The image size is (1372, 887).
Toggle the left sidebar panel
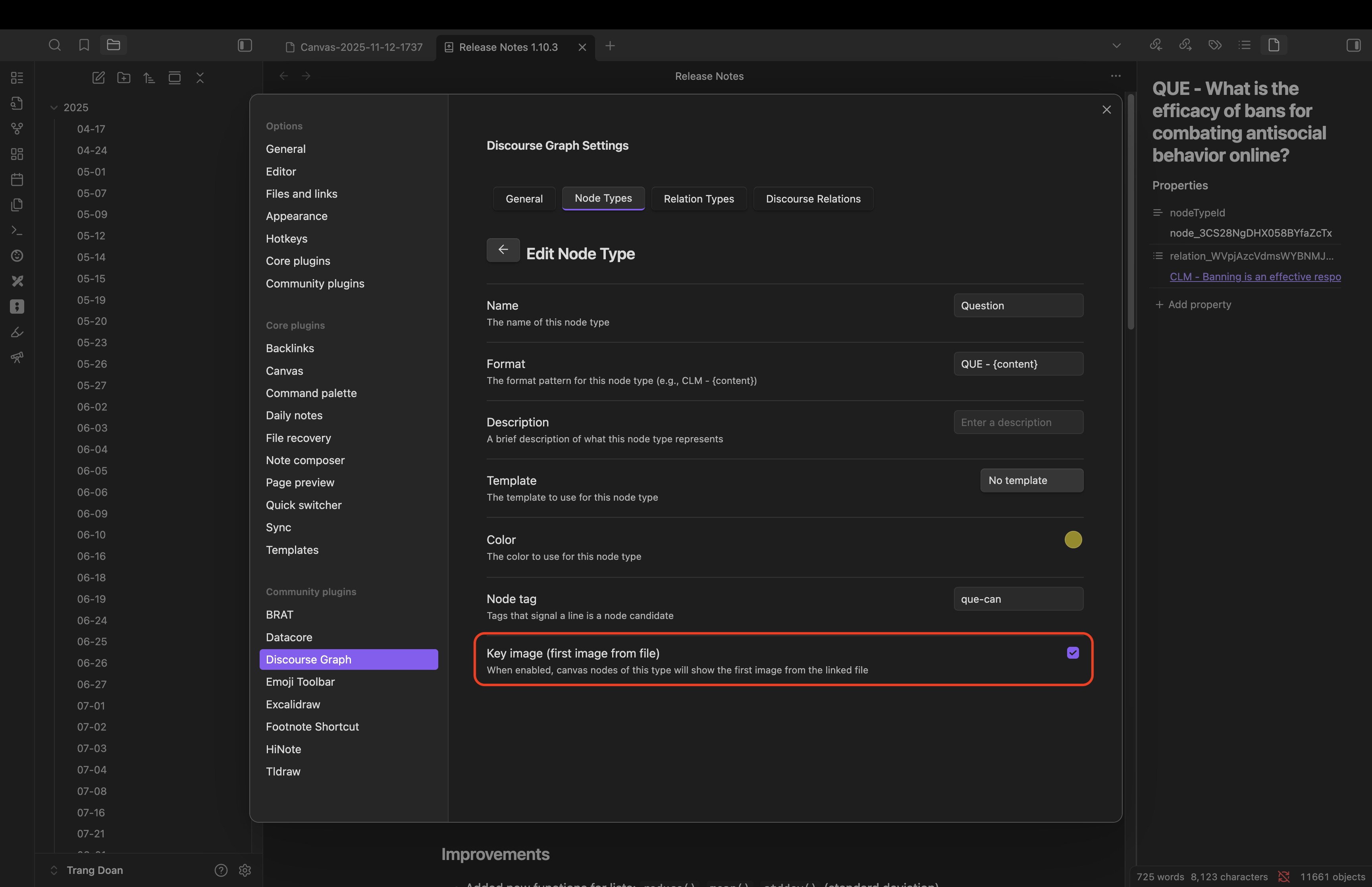[x=245, y=45]
